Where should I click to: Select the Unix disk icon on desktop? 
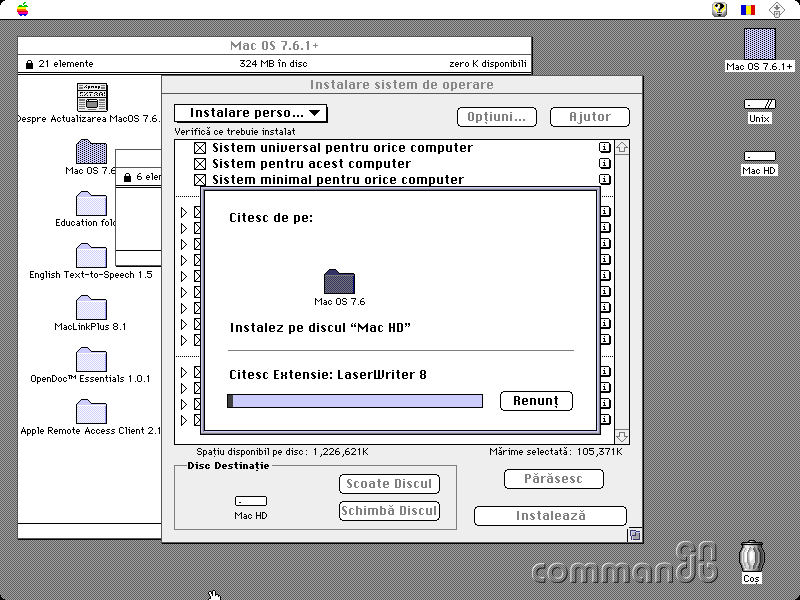coord(759,104)
